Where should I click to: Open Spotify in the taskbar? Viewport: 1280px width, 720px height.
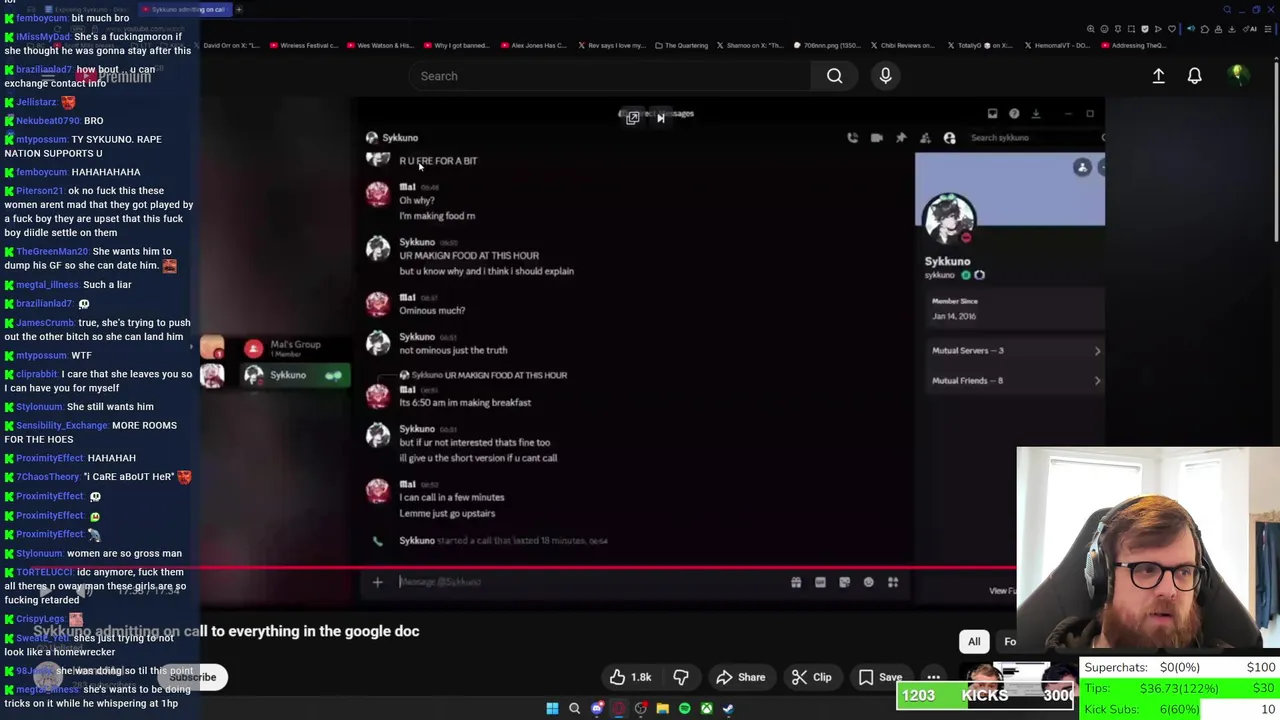[684, 709]
